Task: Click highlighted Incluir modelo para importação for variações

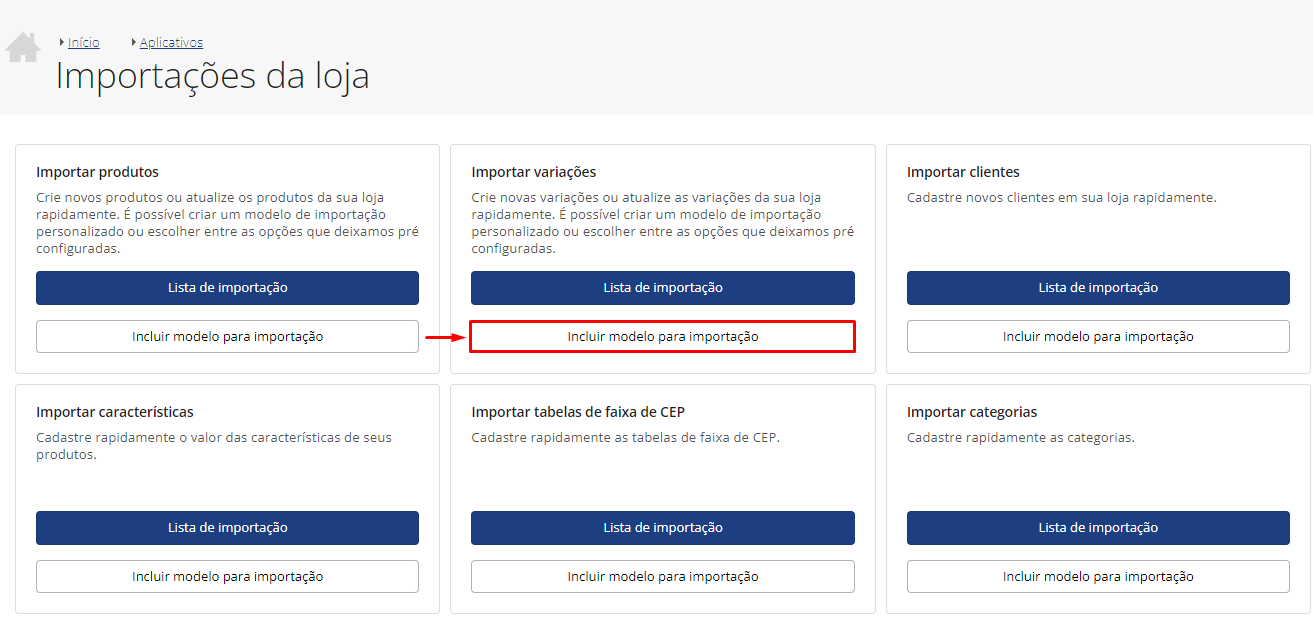Action: [x=663, y=337]
